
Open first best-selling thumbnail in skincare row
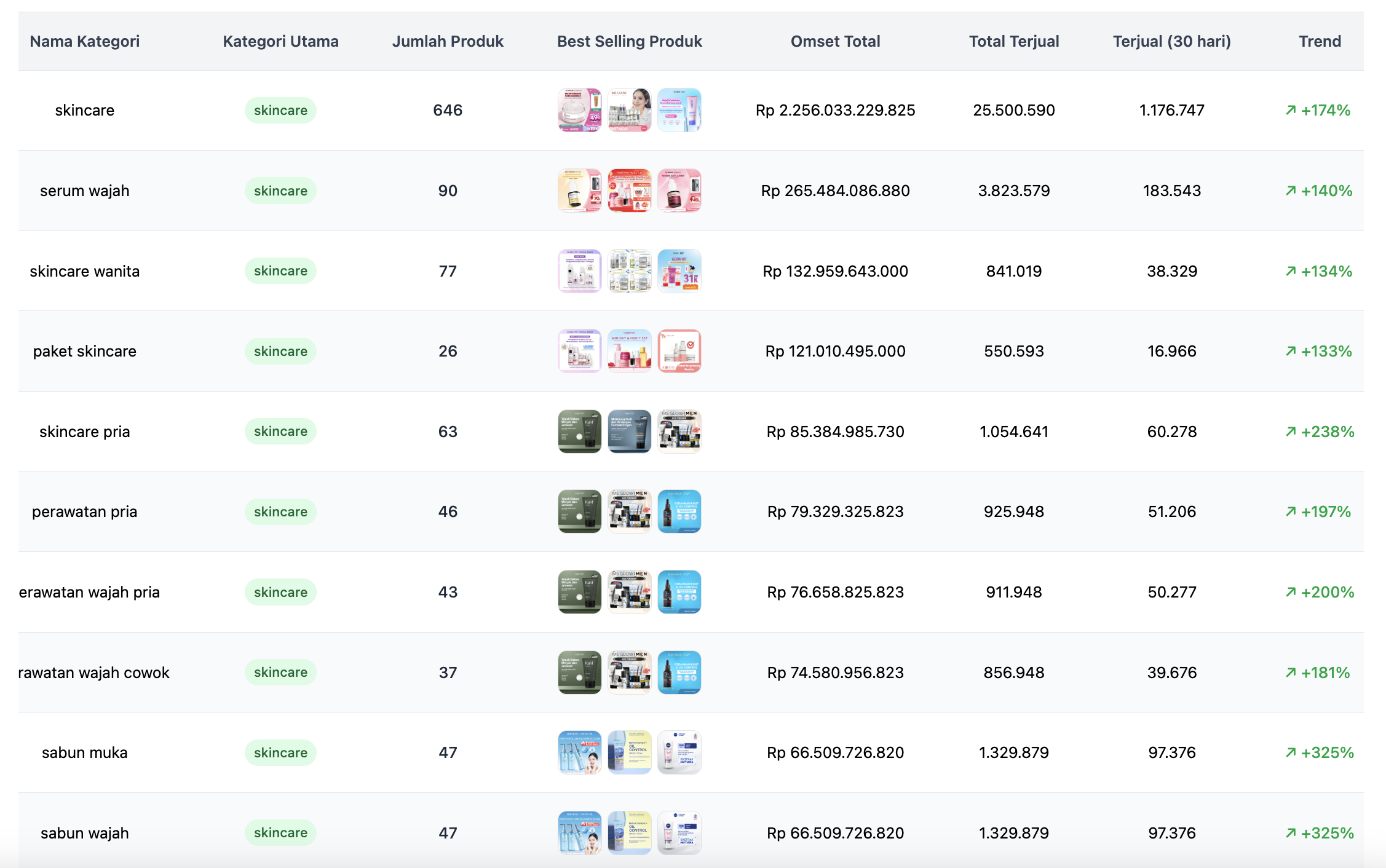pyautogui.click(x=579, y=110)
